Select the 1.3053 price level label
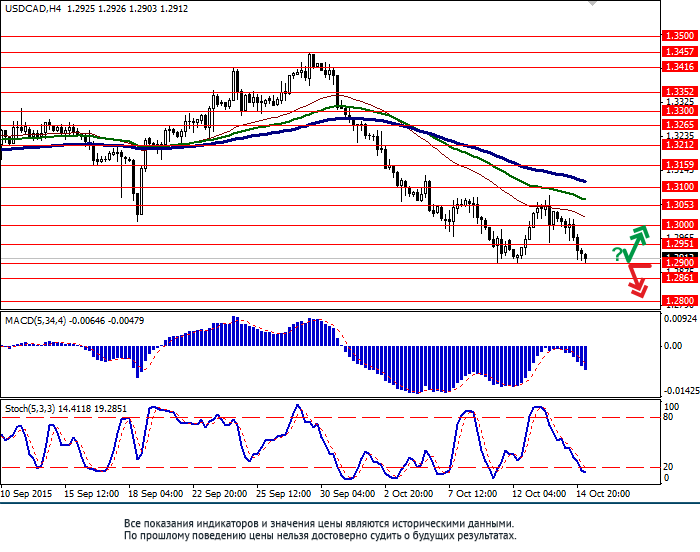The height and width of the screenshot is (552, 700). 680,205
